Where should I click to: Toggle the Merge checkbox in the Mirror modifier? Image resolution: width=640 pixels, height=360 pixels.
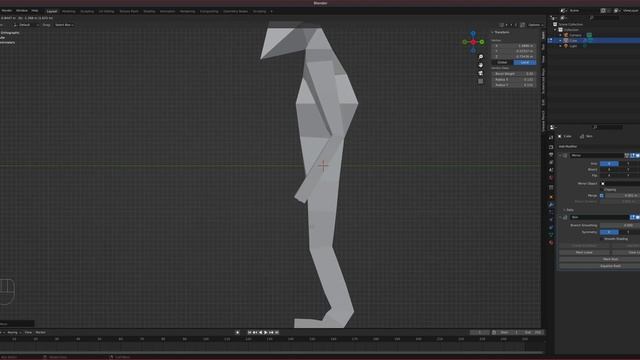click(x=602, y=196)
